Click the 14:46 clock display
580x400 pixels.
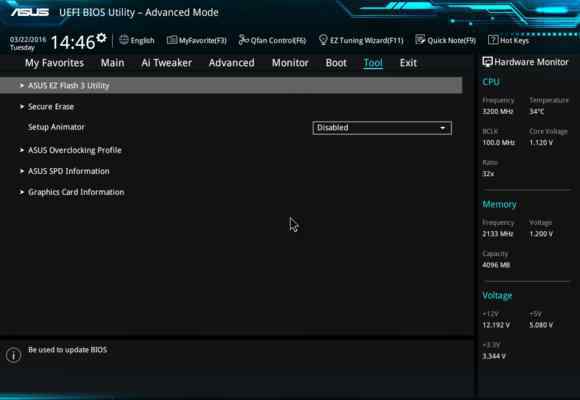pos(73,42)
